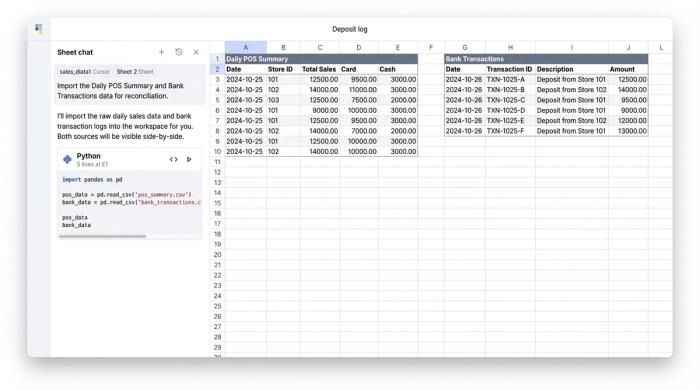This screenshot has height=391, width=700.
Task: Start a new chat with plus icon
Action: tap(161, 52)
